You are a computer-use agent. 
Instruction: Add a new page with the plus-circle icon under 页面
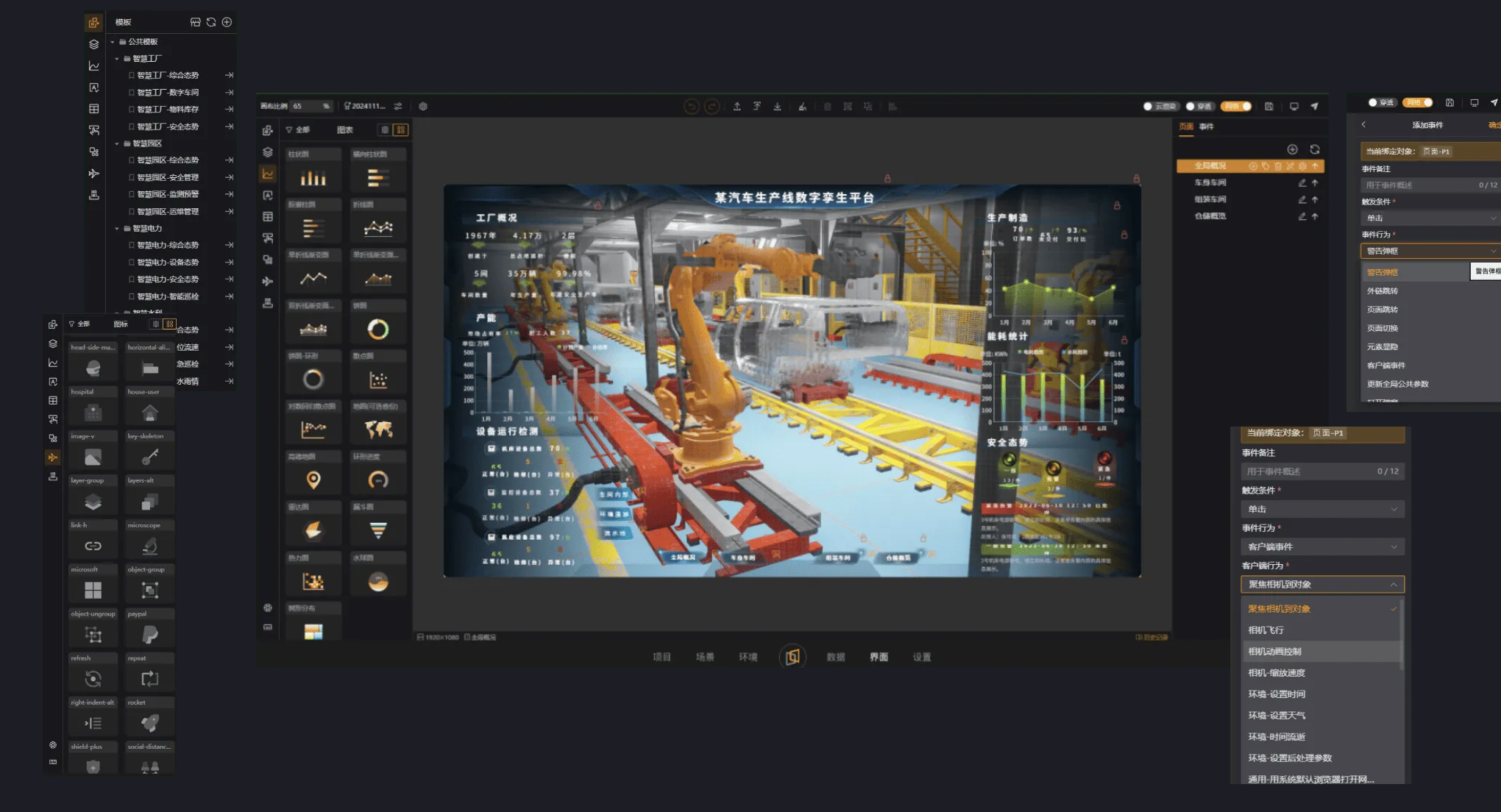click(1293, 149)
